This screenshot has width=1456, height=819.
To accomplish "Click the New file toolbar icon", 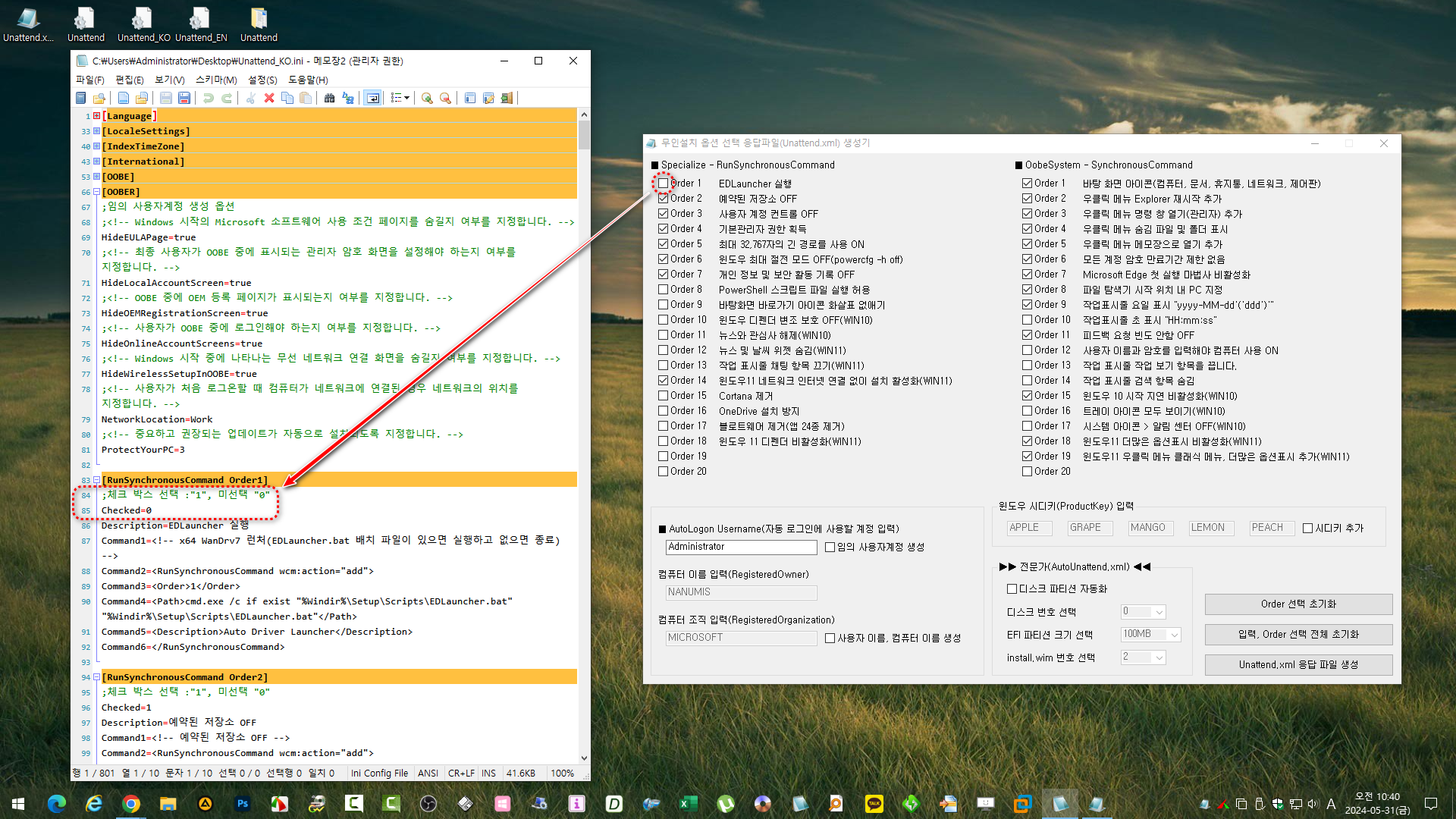I will pos(124,98).
